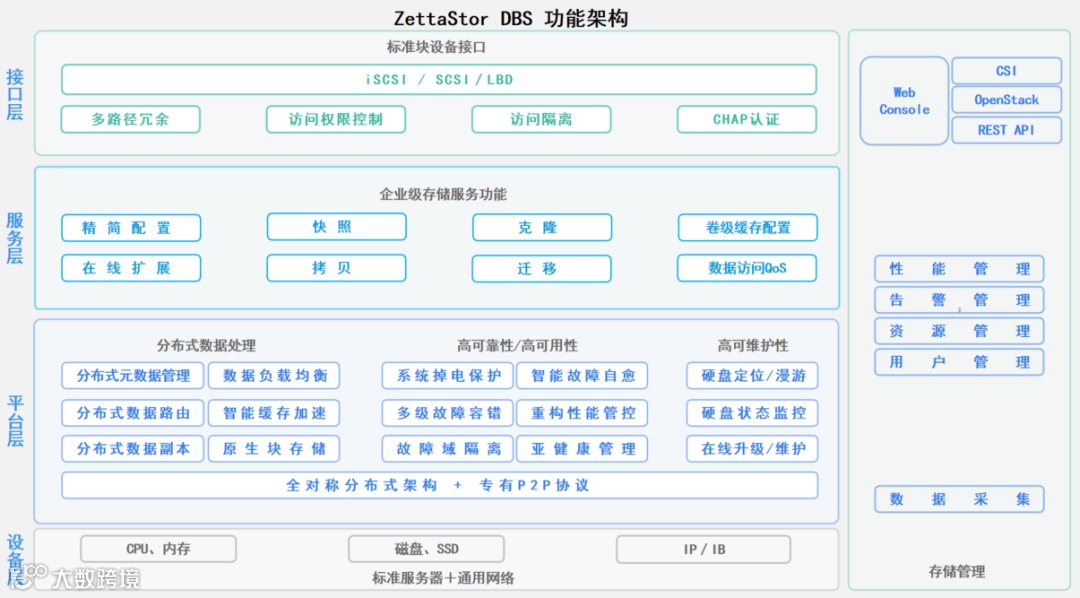The image size is (1080, 598).
Task: Select the 数据采集 box
Action: (959, 499)
